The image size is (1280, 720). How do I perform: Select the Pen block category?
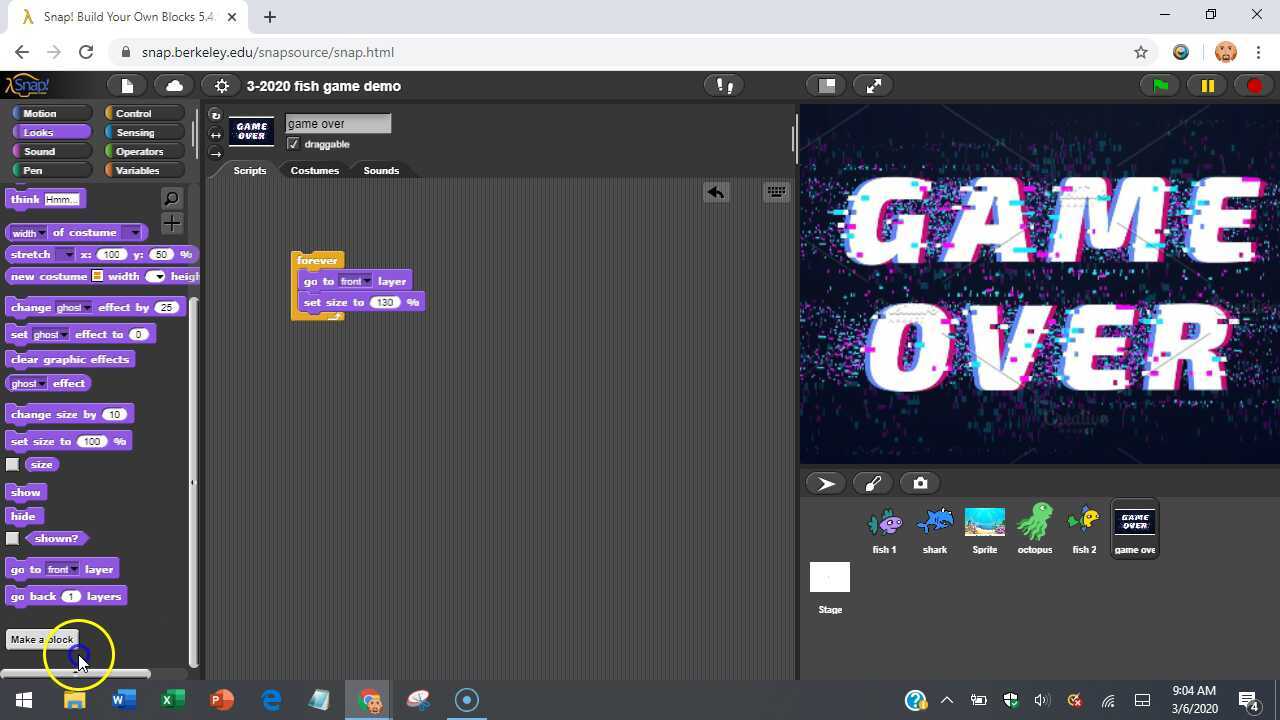coord(51,170)
